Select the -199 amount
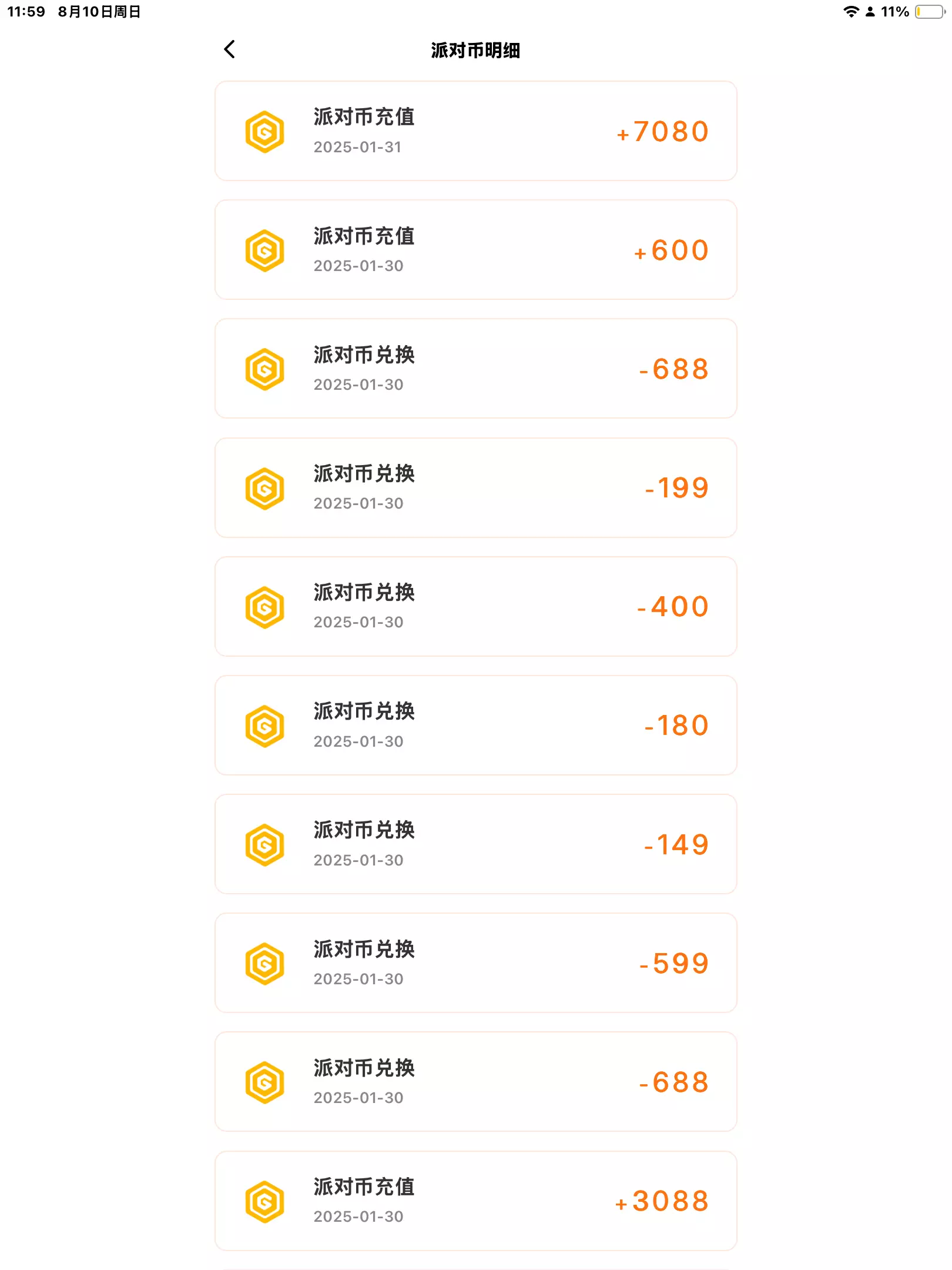Viewport: 952px width, 1270px height. click(x=676, y=488)
